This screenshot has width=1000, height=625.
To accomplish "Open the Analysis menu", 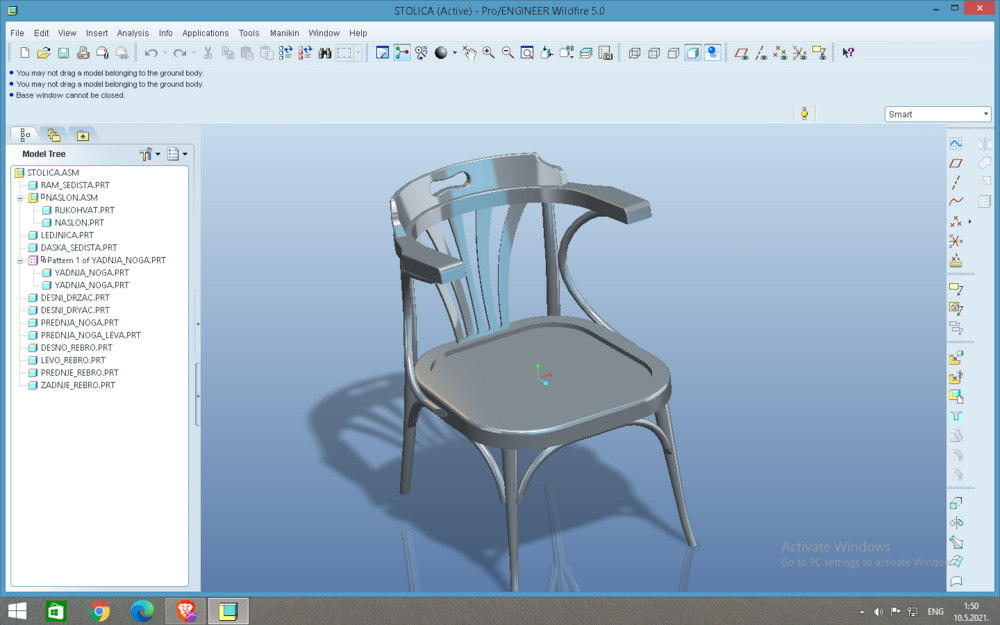I will coord(133,33).
